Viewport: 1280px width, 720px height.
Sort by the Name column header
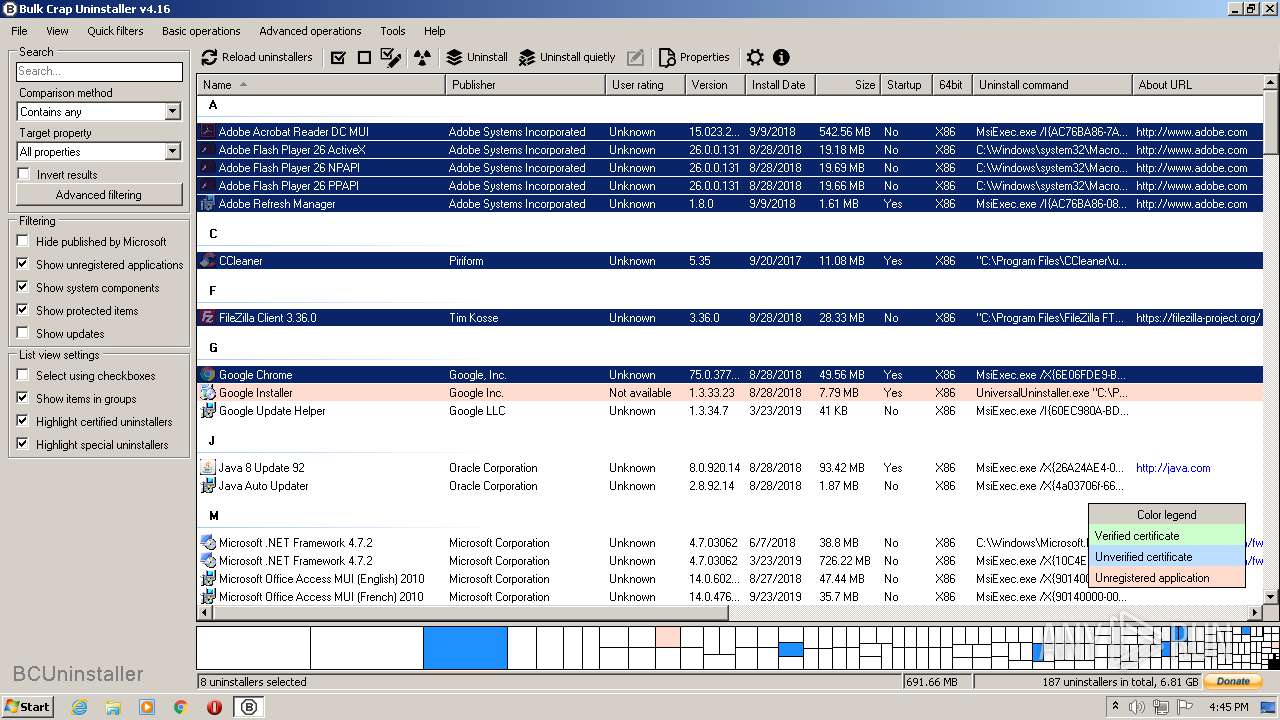coord(321,85)
